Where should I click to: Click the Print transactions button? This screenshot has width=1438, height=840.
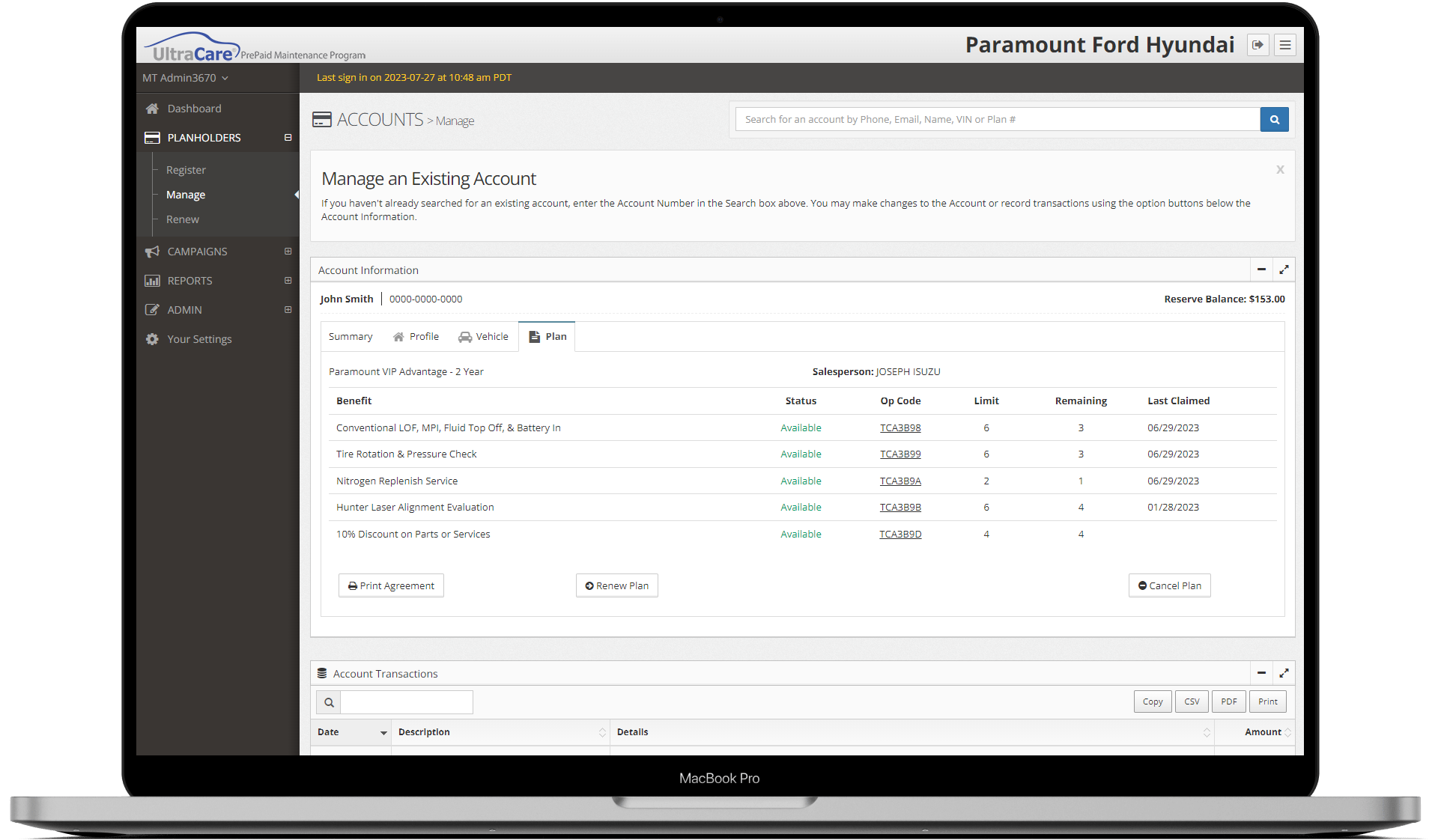coord(1268,701)
